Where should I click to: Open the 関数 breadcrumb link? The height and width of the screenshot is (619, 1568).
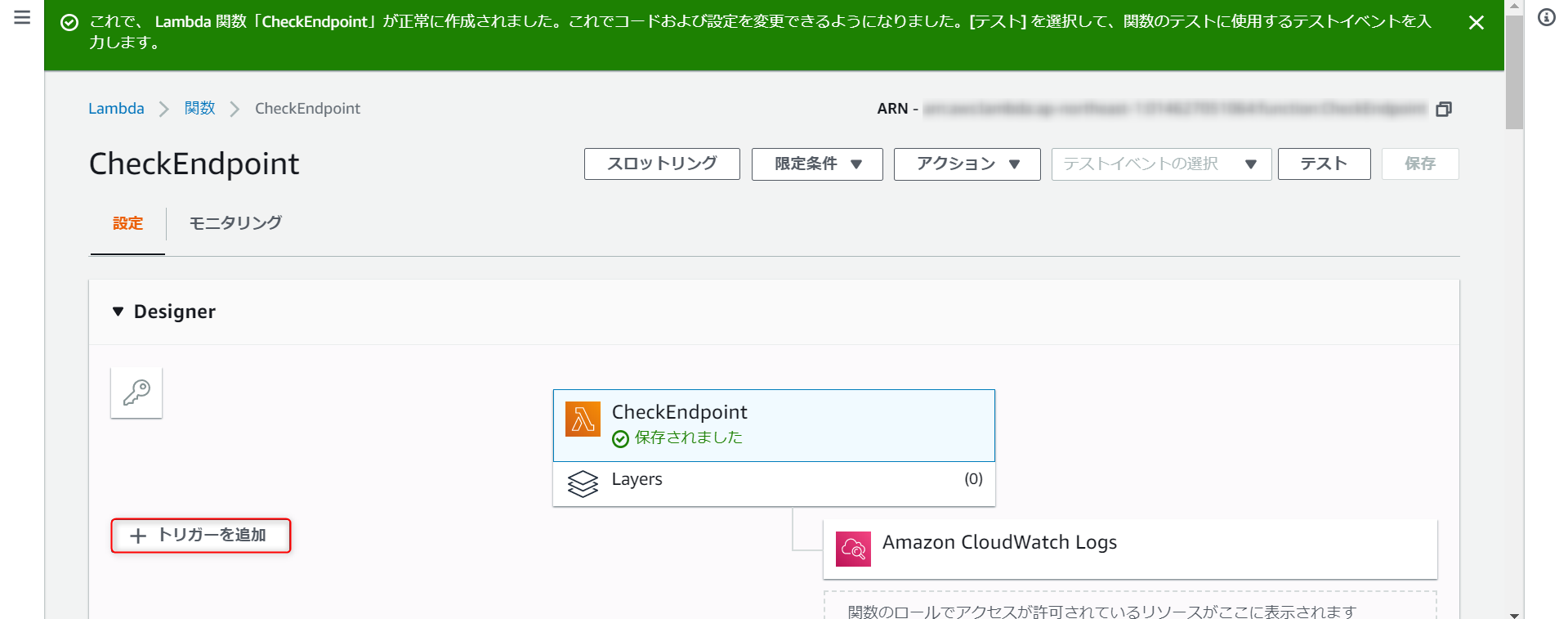point(199,108)
